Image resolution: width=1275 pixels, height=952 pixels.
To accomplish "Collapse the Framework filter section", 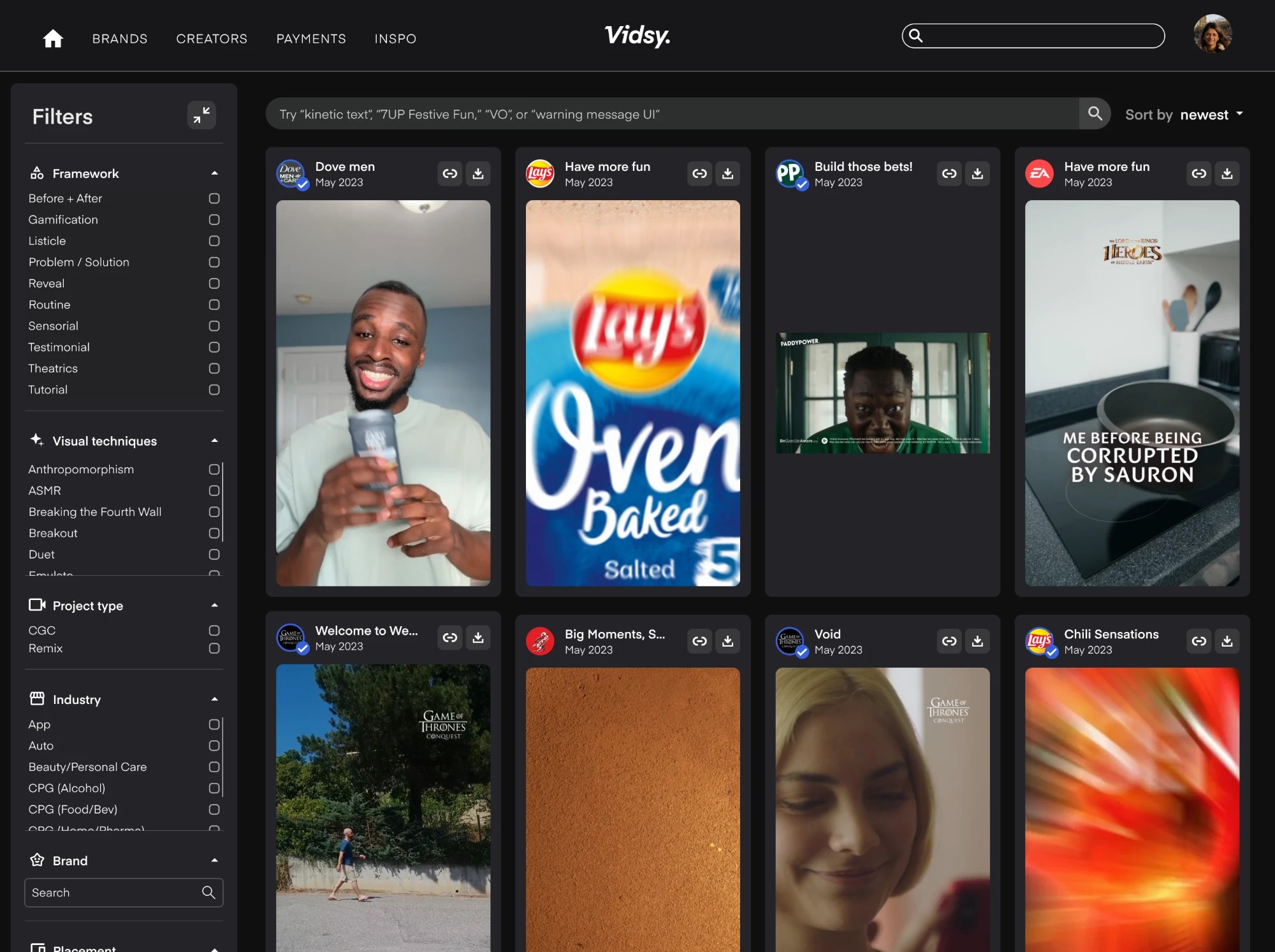I will tap(215, 173).
